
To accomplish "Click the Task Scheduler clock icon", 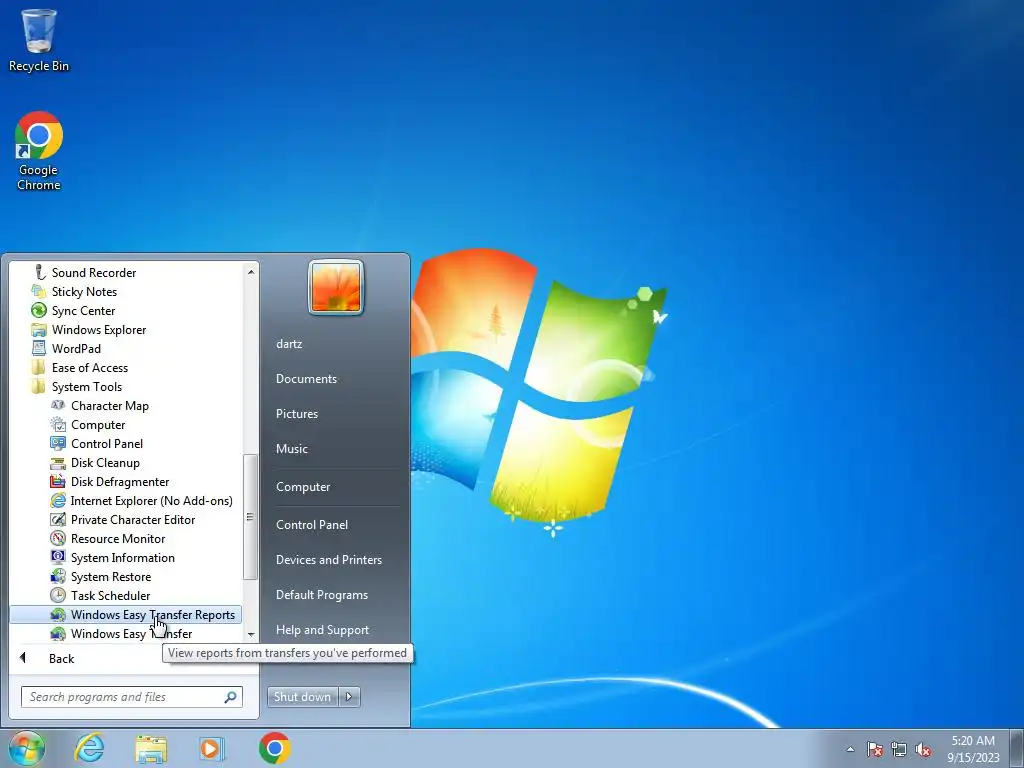I will coord(58,595).
